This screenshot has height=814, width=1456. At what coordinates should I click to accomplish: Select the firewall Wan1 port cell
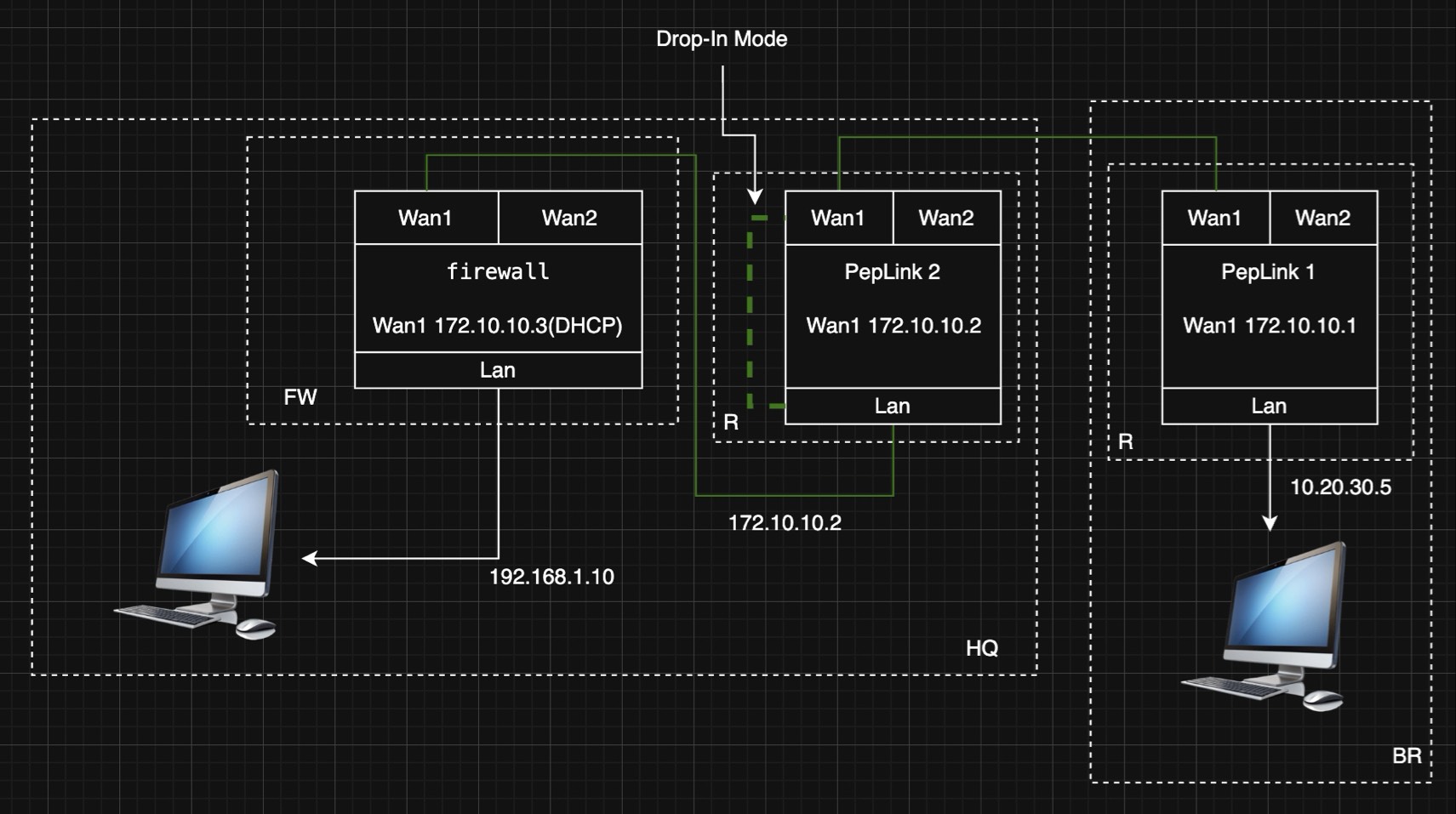425,218
